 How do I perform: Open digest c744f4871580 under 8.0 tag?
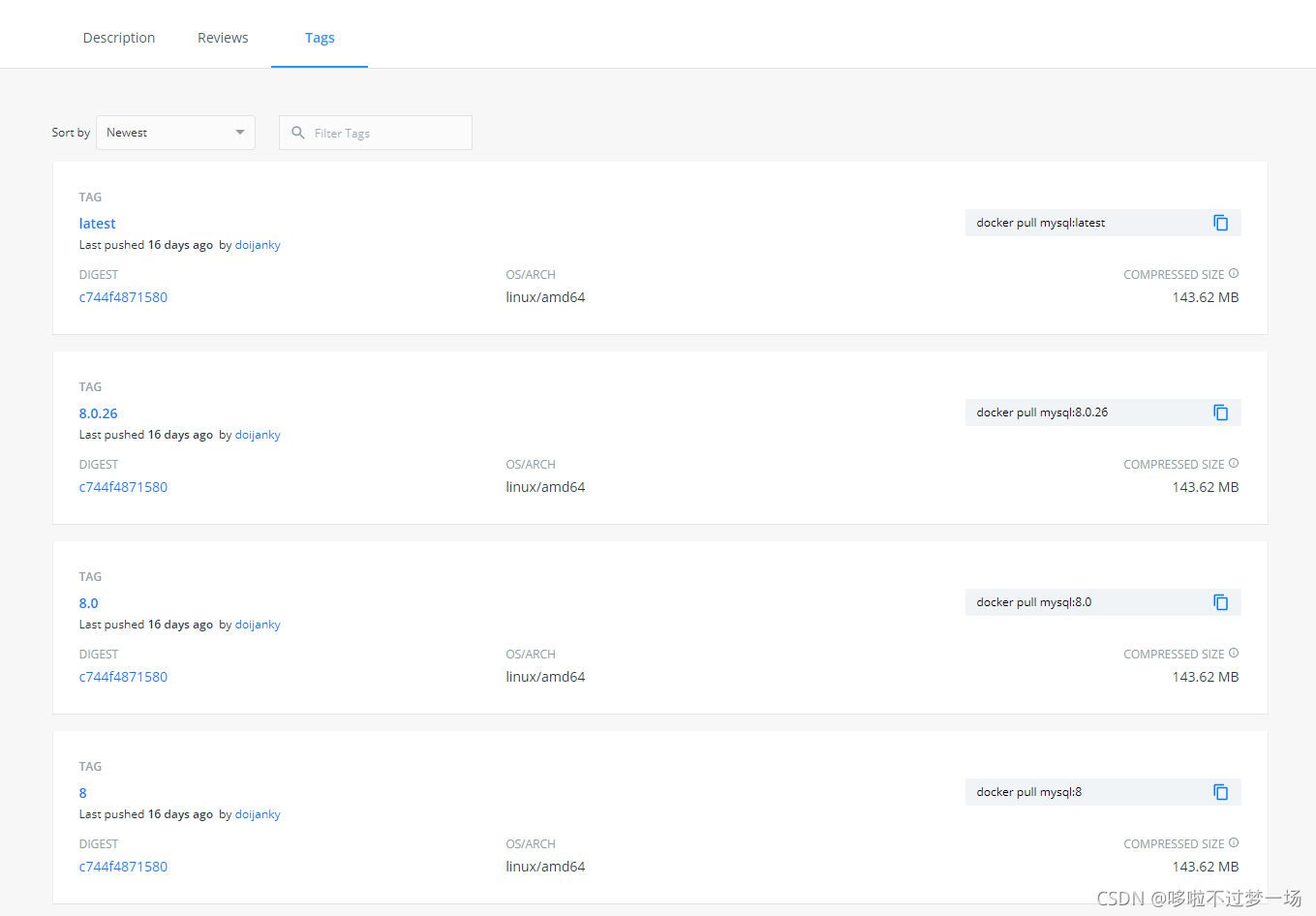(x=123, y=677)
